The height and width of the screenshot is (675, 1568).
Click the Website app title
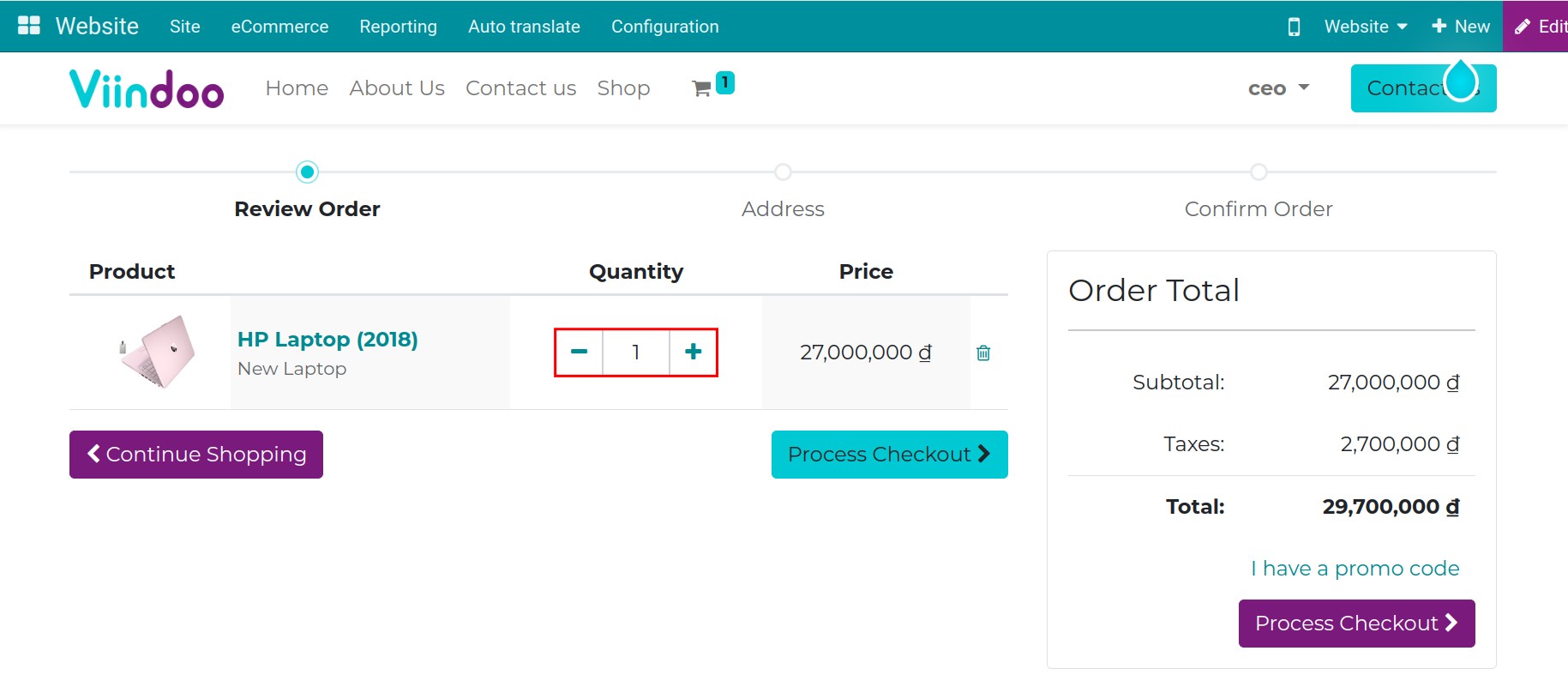[97, 26]
